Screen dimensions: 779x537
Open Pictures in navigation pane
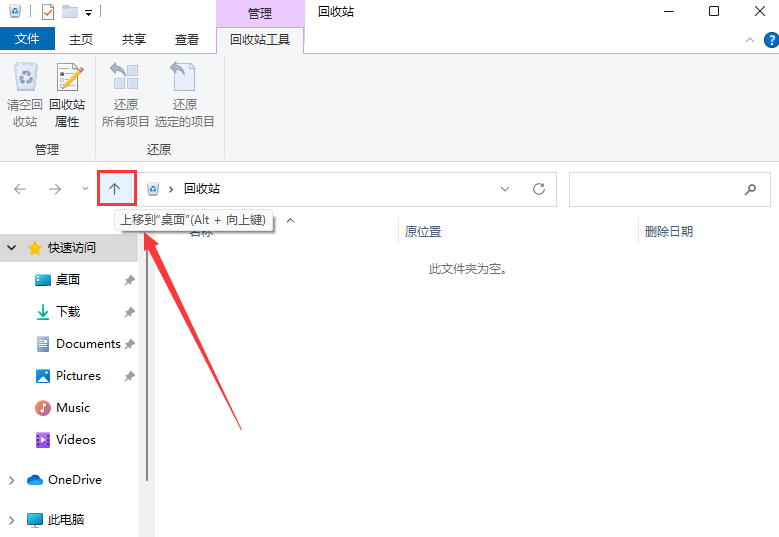point(78,376)
